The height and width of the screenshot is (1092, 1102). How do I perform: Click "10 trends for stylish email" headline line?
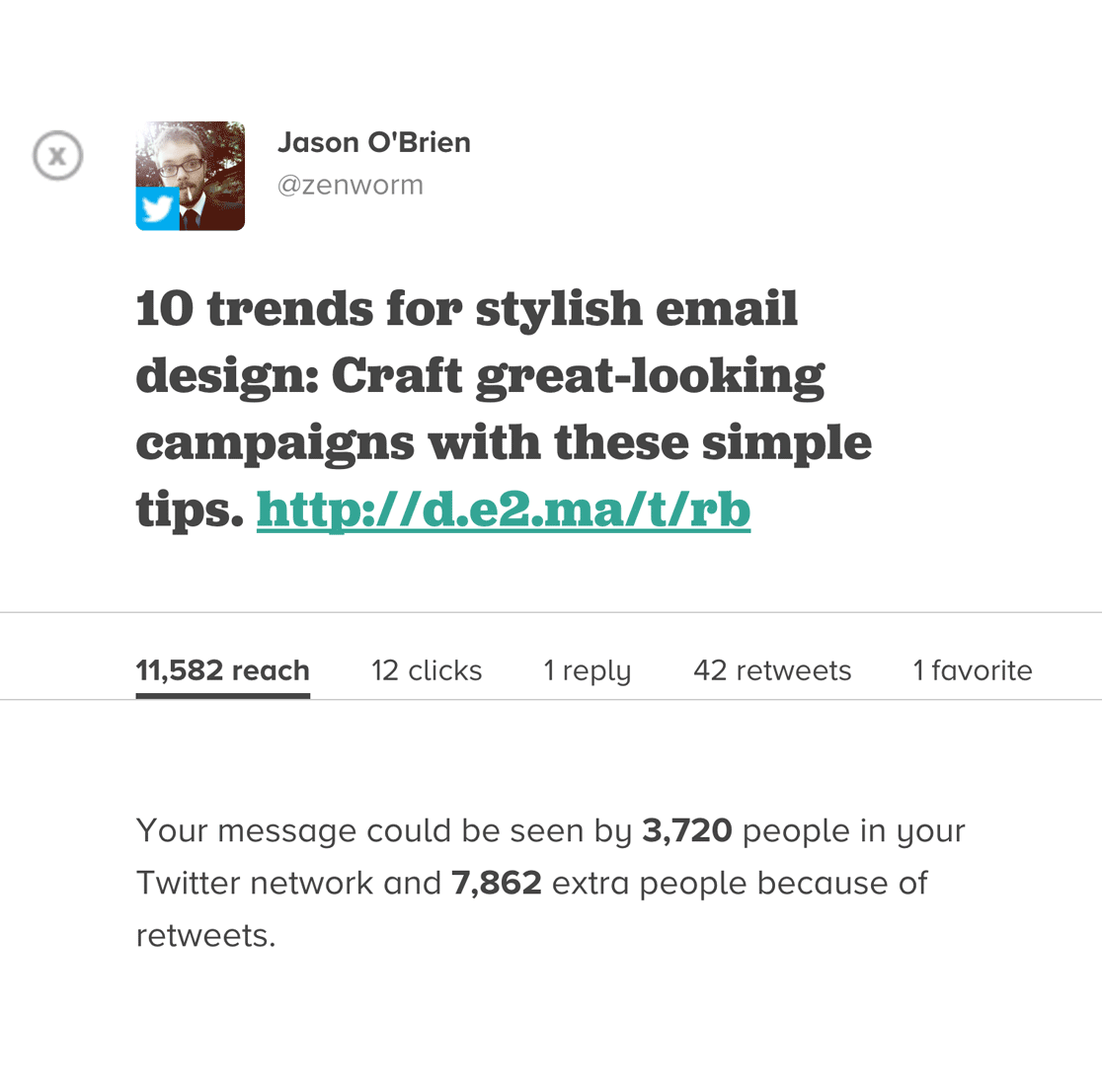(x=466, y=309)
